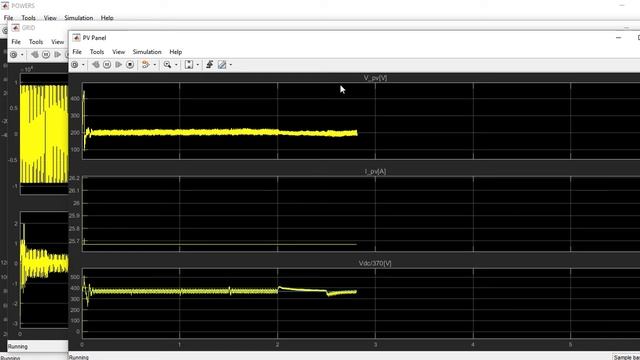Click the PV Panel window title

pos(94,38)
